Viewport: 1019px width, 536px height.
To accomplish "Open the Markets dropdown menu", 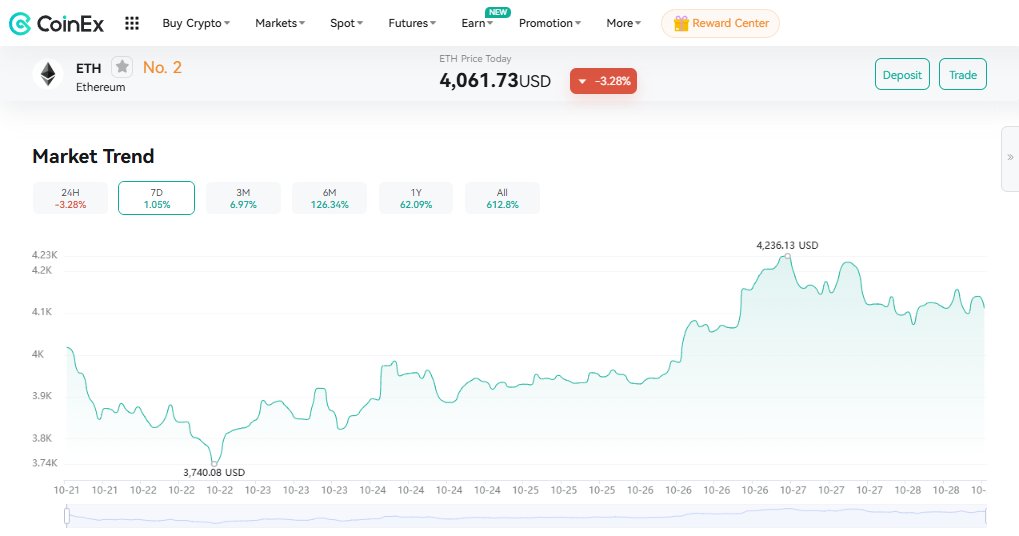I will 279,23.
